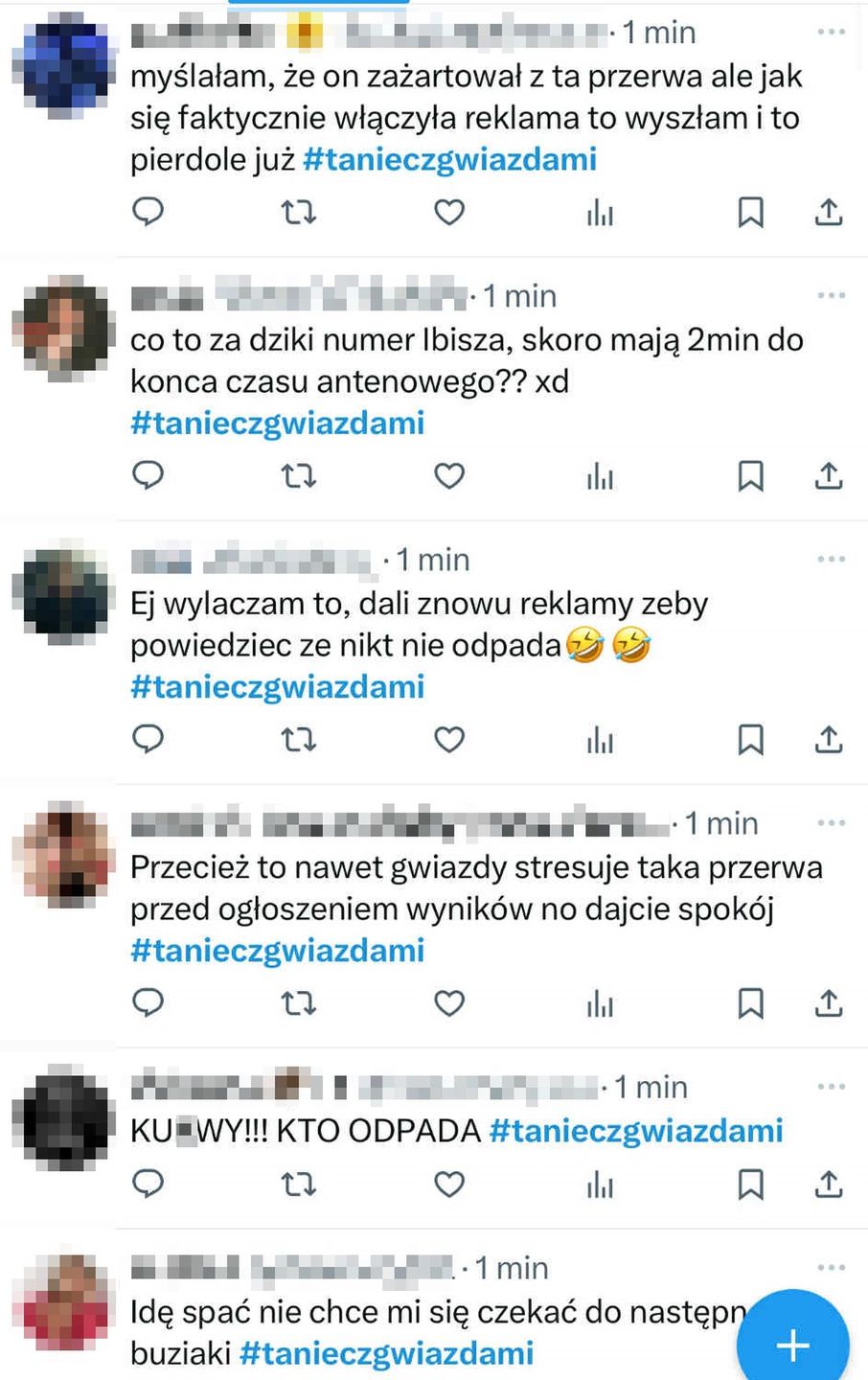The width and height of the screenshot is (868, 1380).
Task: Open three-dot menu on the Ibisz tweet
Action: coord(831,295)
